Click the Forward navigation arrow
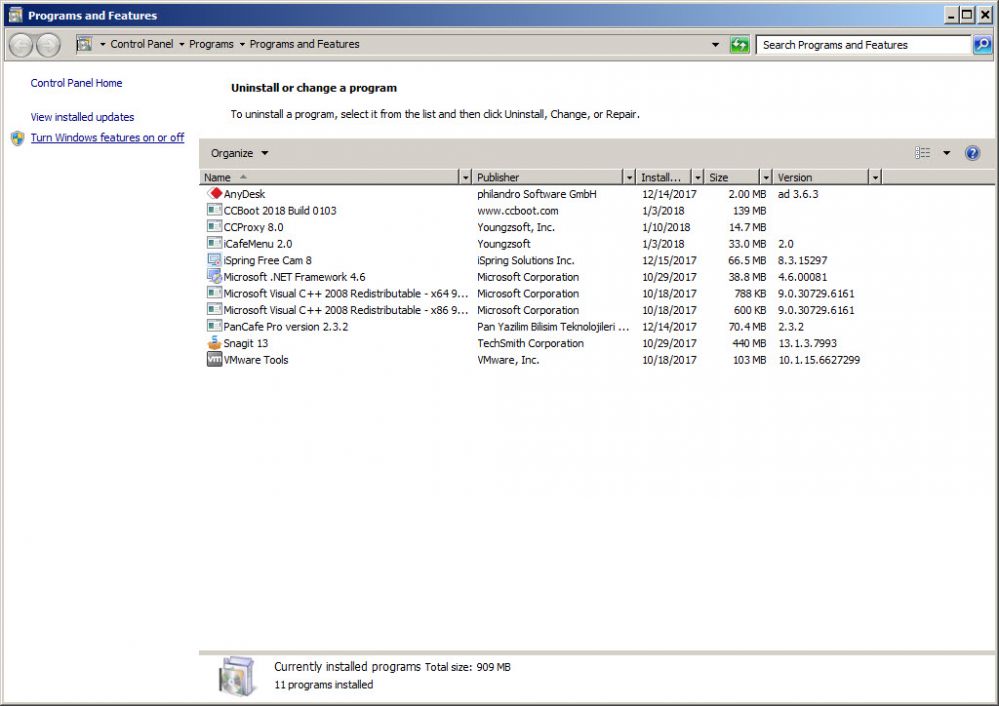 pyautogui.click(x=48, y=45)
